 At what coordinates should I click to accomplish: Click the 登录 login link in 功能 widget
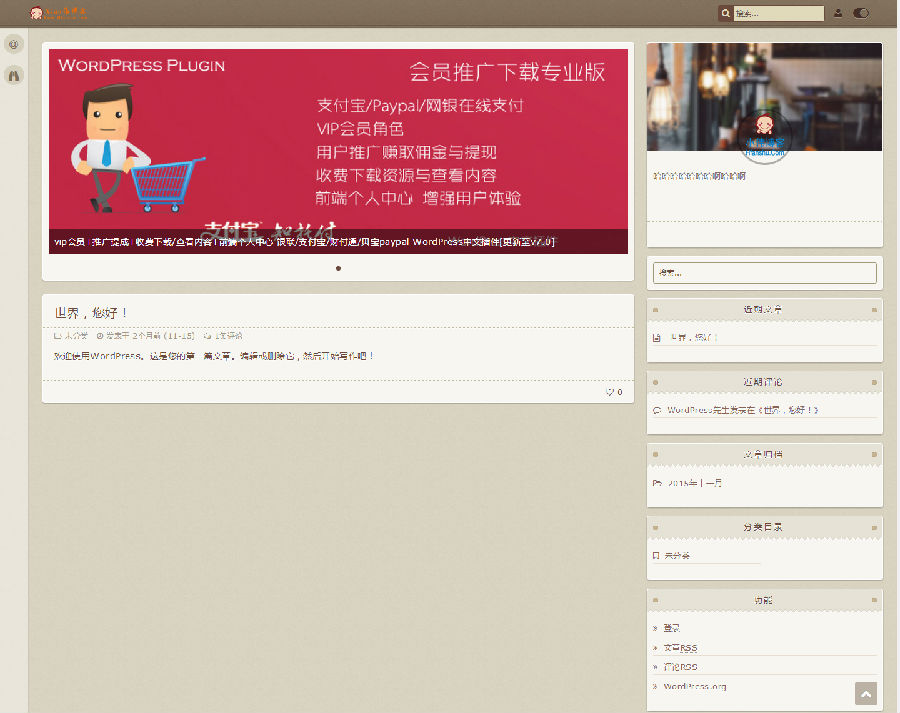(672, 627)
